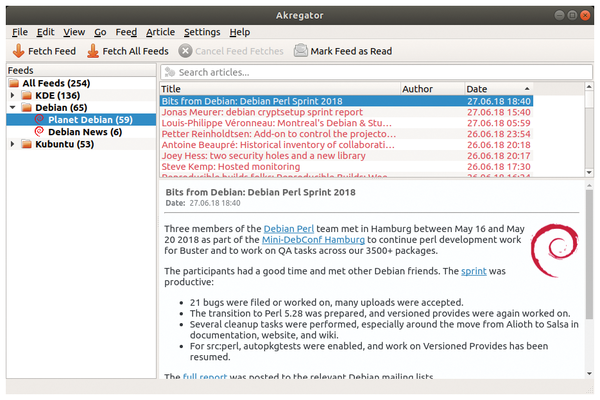Open the Settings menu

point(202,32)
